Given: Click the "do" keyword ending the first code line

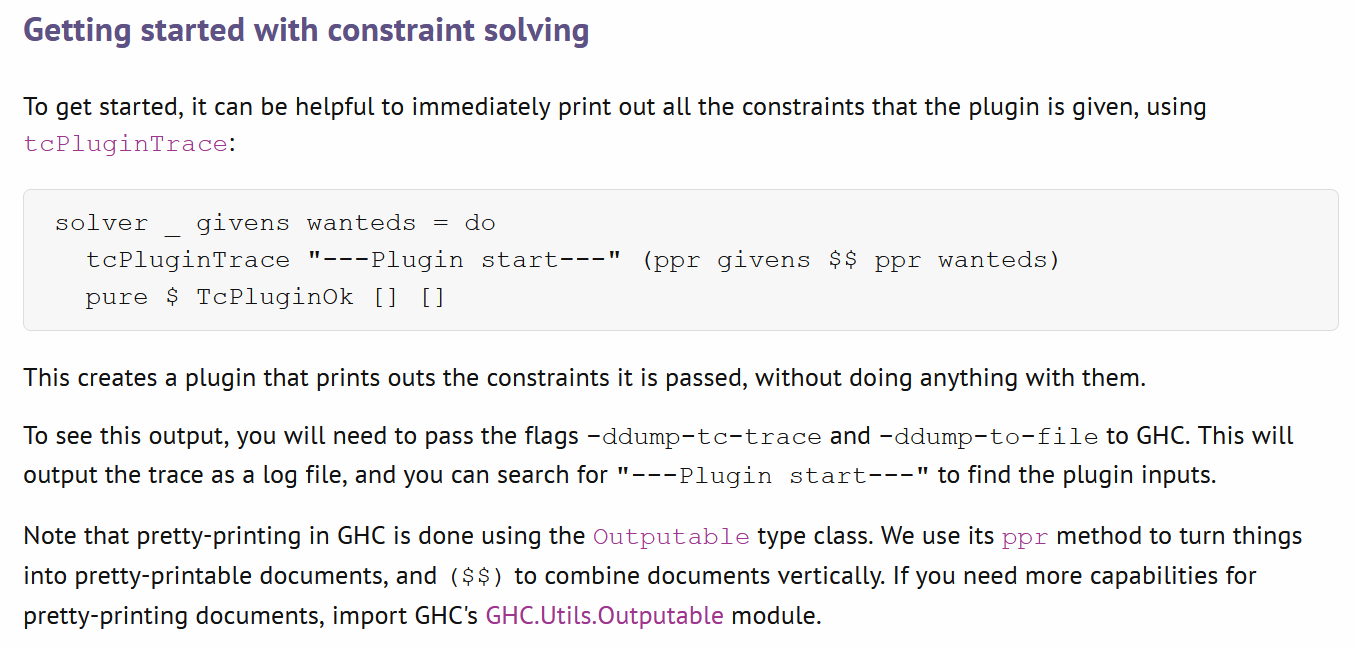Looking at the screenshot, I should pyautogui.click(x=480, y=223).
